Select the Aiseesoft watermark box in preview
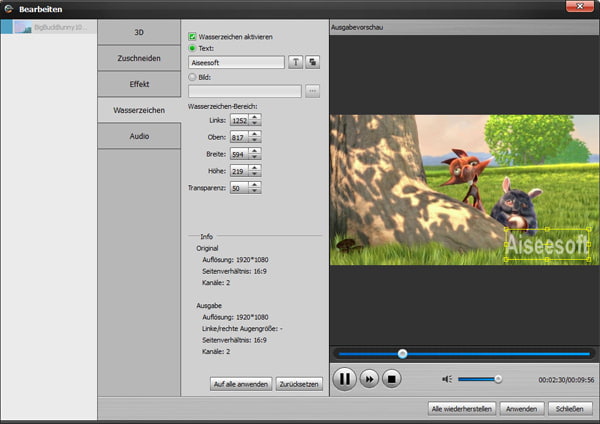Viewport: 600px width, 424px height. 547,245
